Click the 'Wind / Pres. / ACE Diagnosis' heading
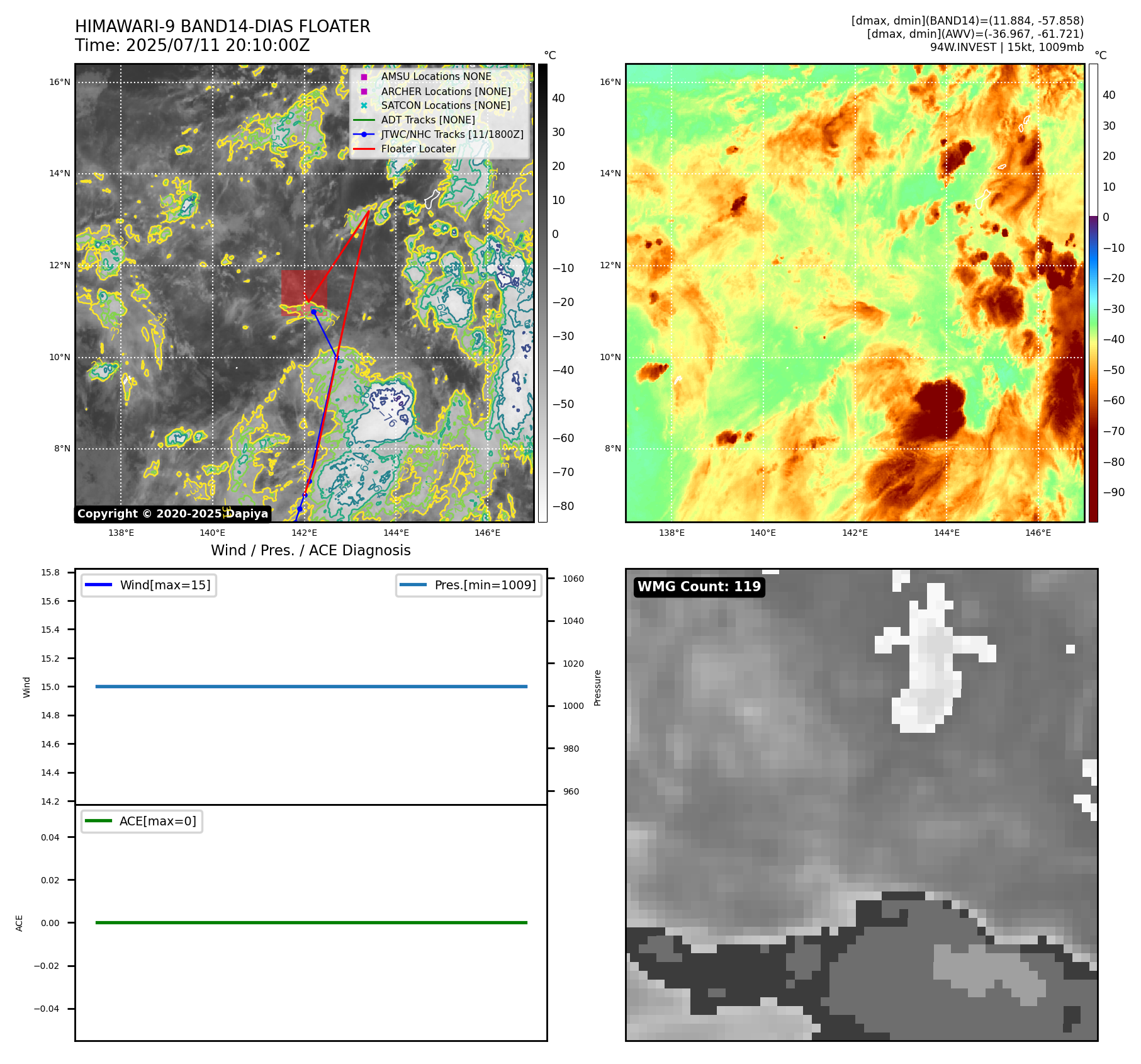Viewport: 1141px width, 1064px height. coord(311,550)
